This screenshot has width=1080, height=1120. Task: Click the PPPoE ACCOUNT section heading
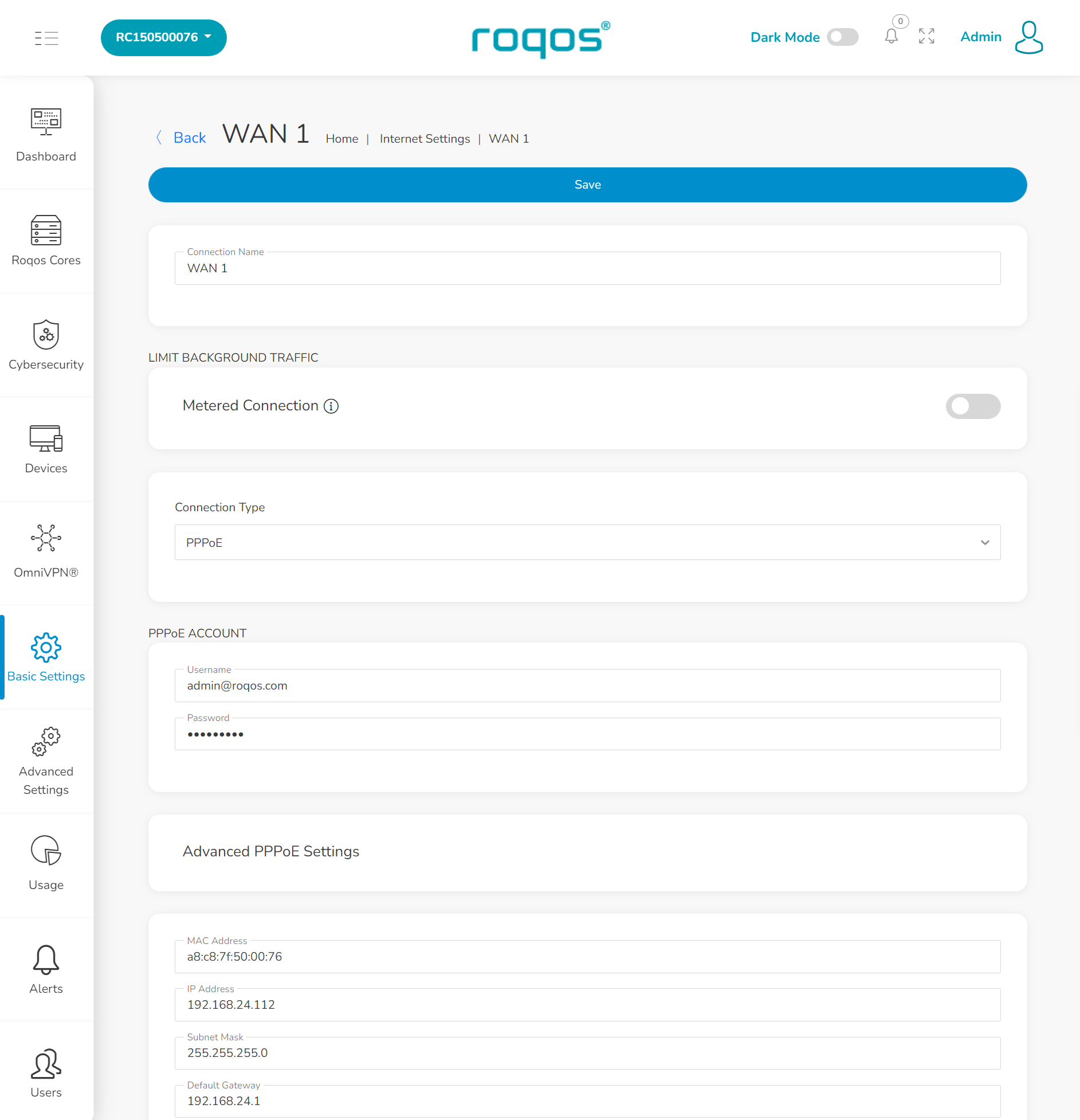click(x=197, y=633)
